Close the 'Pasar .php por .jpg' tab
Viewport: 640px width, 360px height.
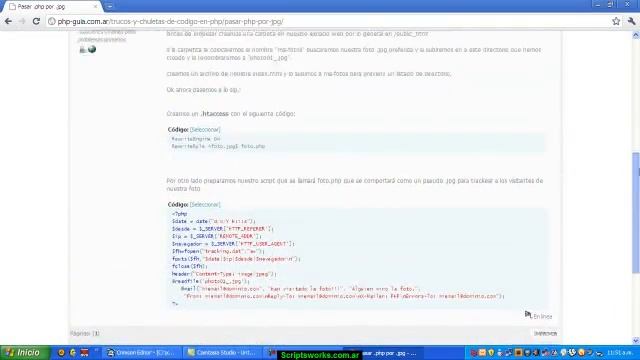pos(96,7)
